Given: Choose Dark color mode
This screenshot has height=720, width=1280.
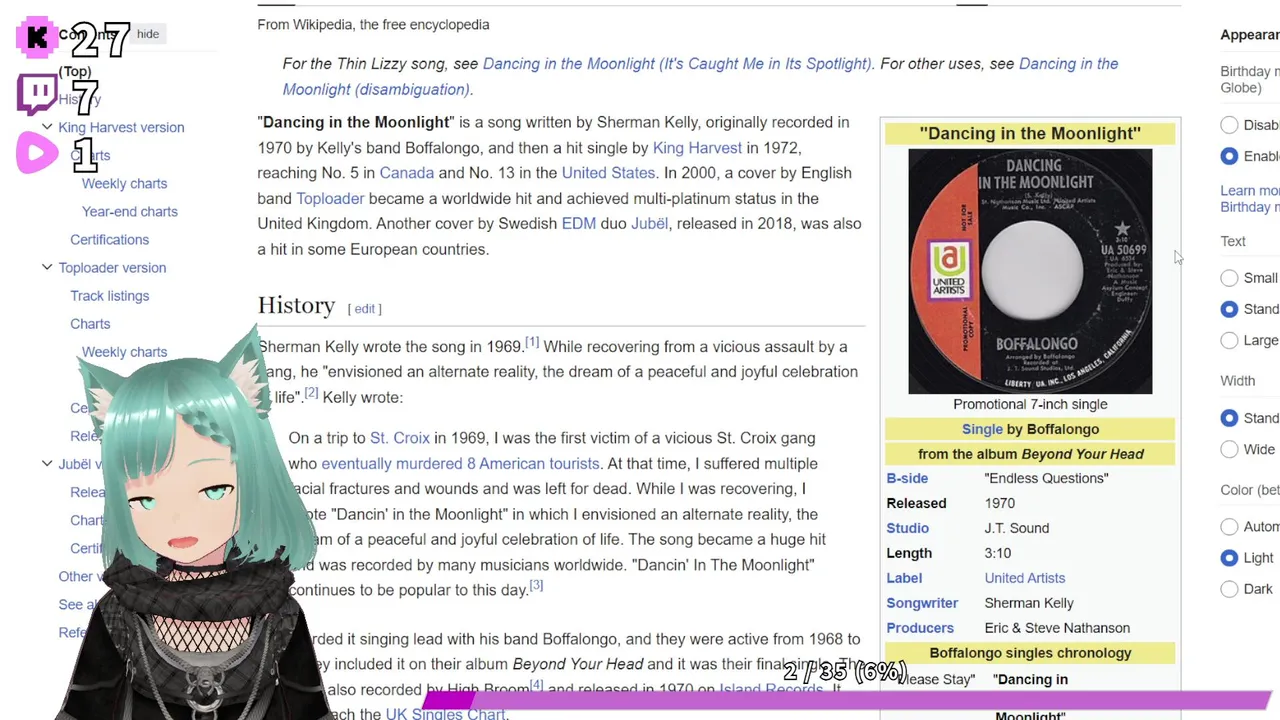Looking at the screenshot, I should pyautogui.click(x=1229, y=589).
